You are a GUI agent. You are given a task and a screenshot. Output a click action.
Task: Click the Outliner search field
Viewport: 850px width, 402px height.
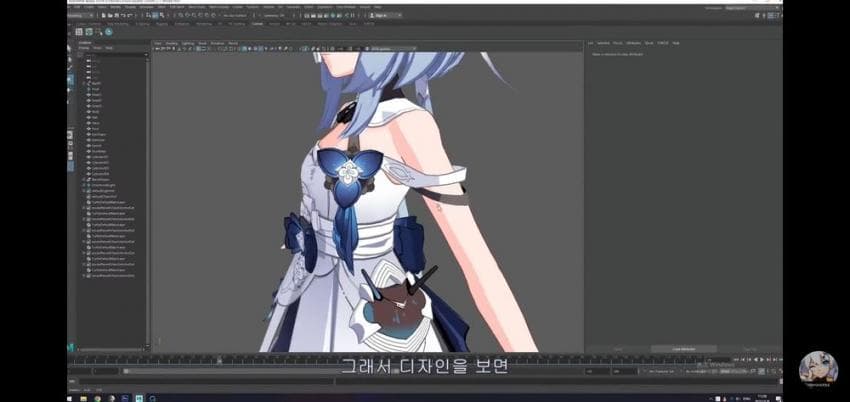pos(110,55)
